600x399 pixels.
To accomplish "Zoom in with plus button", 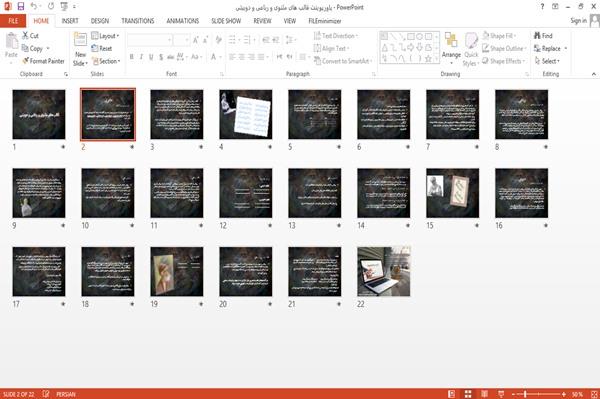I will [x=564, y=394].
